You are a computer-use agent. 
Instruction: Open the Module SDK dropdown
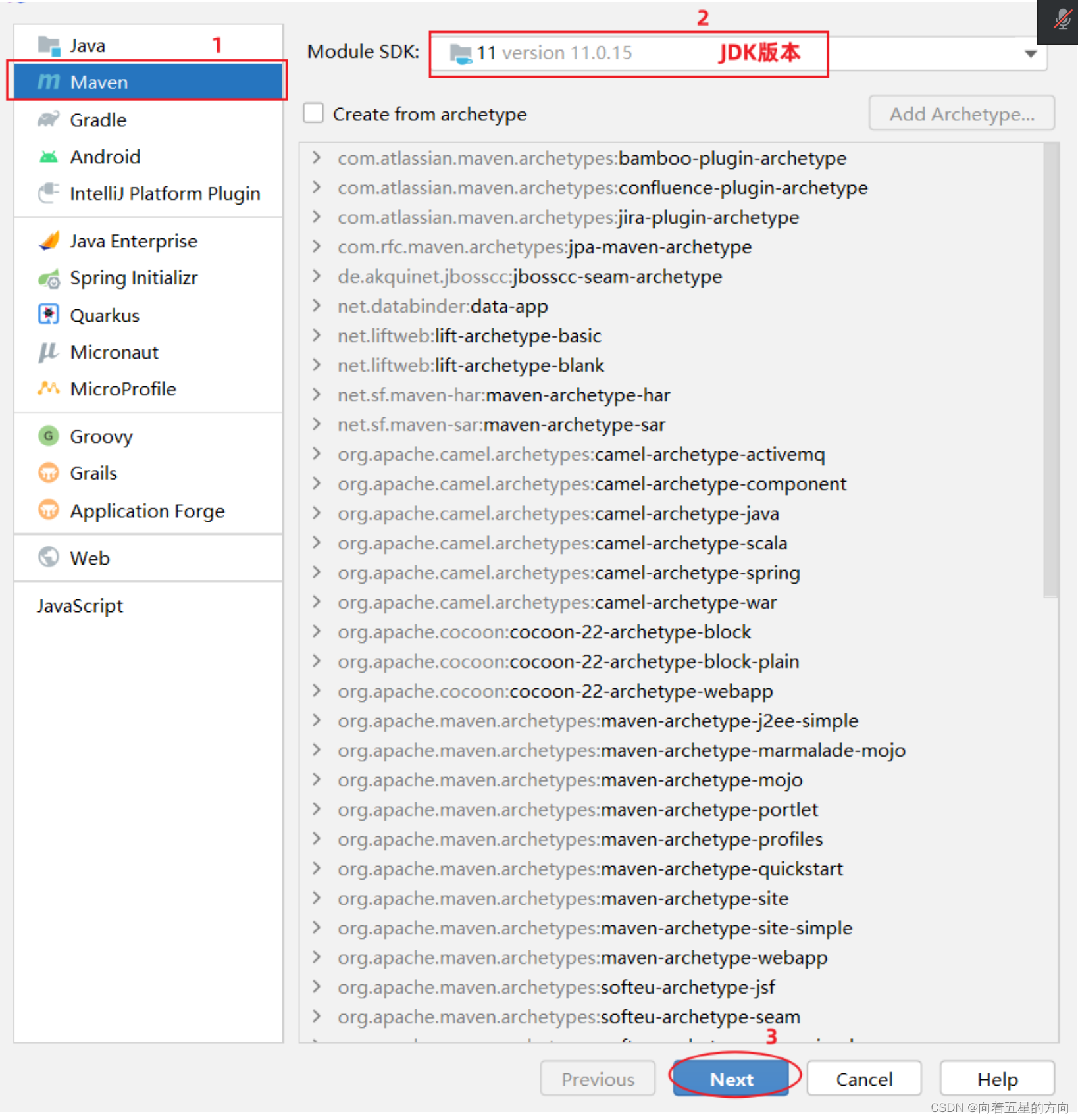(x=1031, y=53)
